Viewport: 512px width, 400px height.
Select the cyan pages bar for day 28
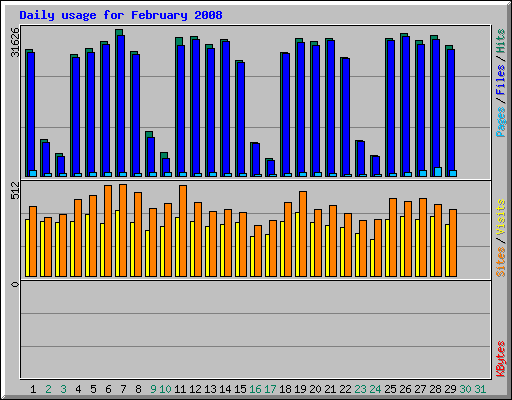pos(438,172)
